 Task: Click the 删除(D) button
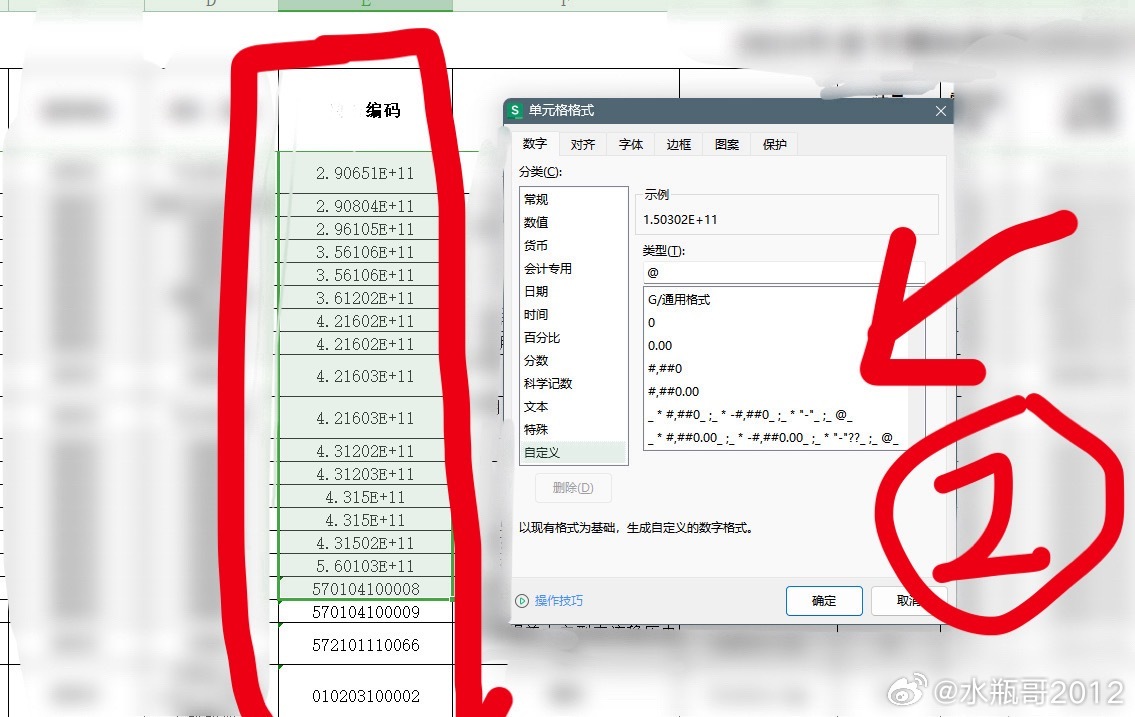point(573,488)
